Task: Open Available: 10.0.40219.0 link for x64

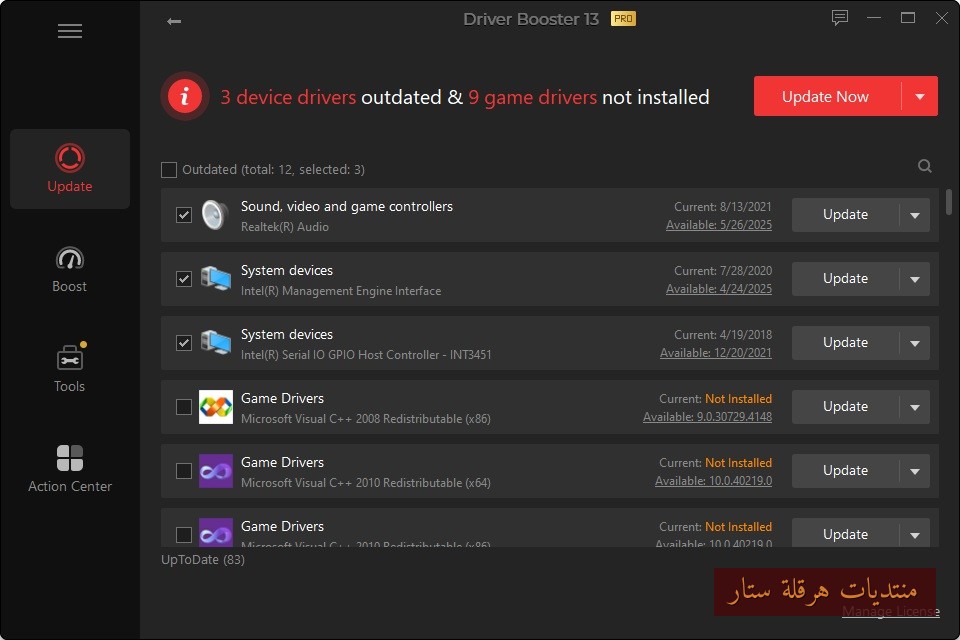Action: pos(713,481)
